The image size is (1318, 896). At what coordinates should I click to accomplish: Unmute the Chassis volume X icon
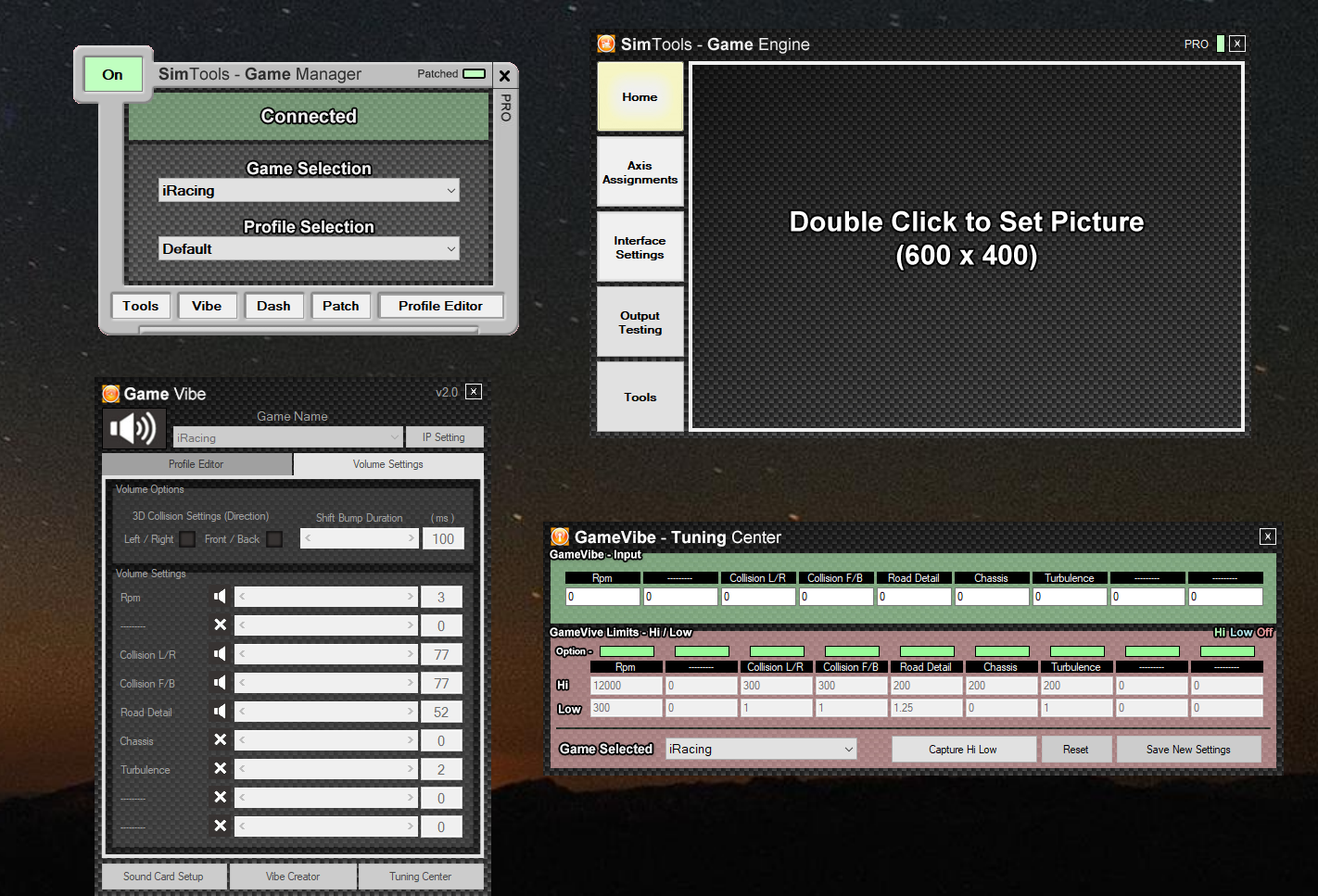pos(220,740)
